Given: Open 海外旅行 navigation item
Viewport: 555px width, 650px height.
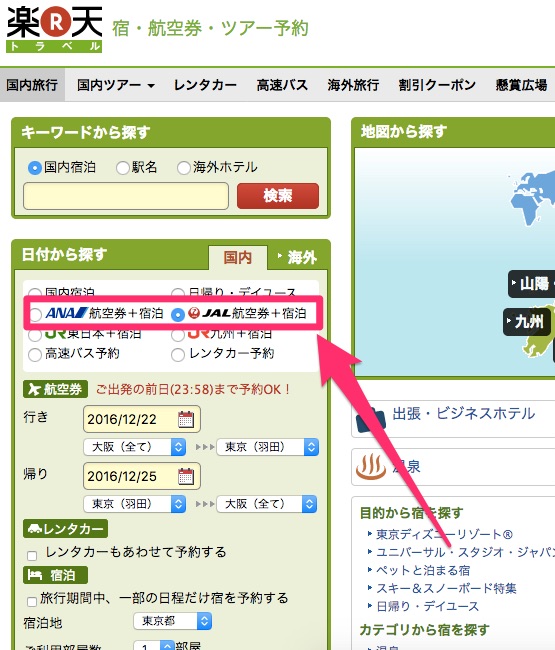Looking at the screenshot, I should 353,85.
